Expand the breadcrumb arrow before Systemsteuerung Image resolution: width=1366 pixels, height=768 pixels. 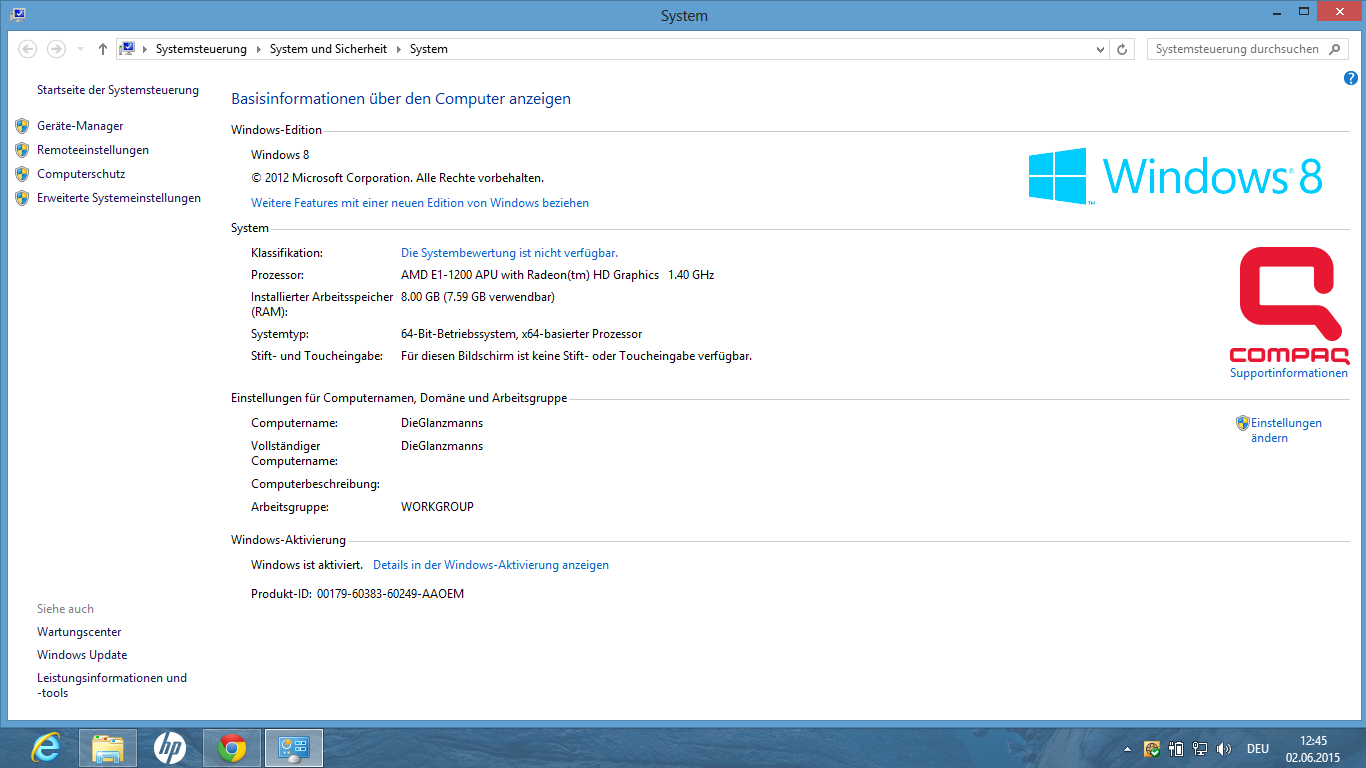point(145,49)
